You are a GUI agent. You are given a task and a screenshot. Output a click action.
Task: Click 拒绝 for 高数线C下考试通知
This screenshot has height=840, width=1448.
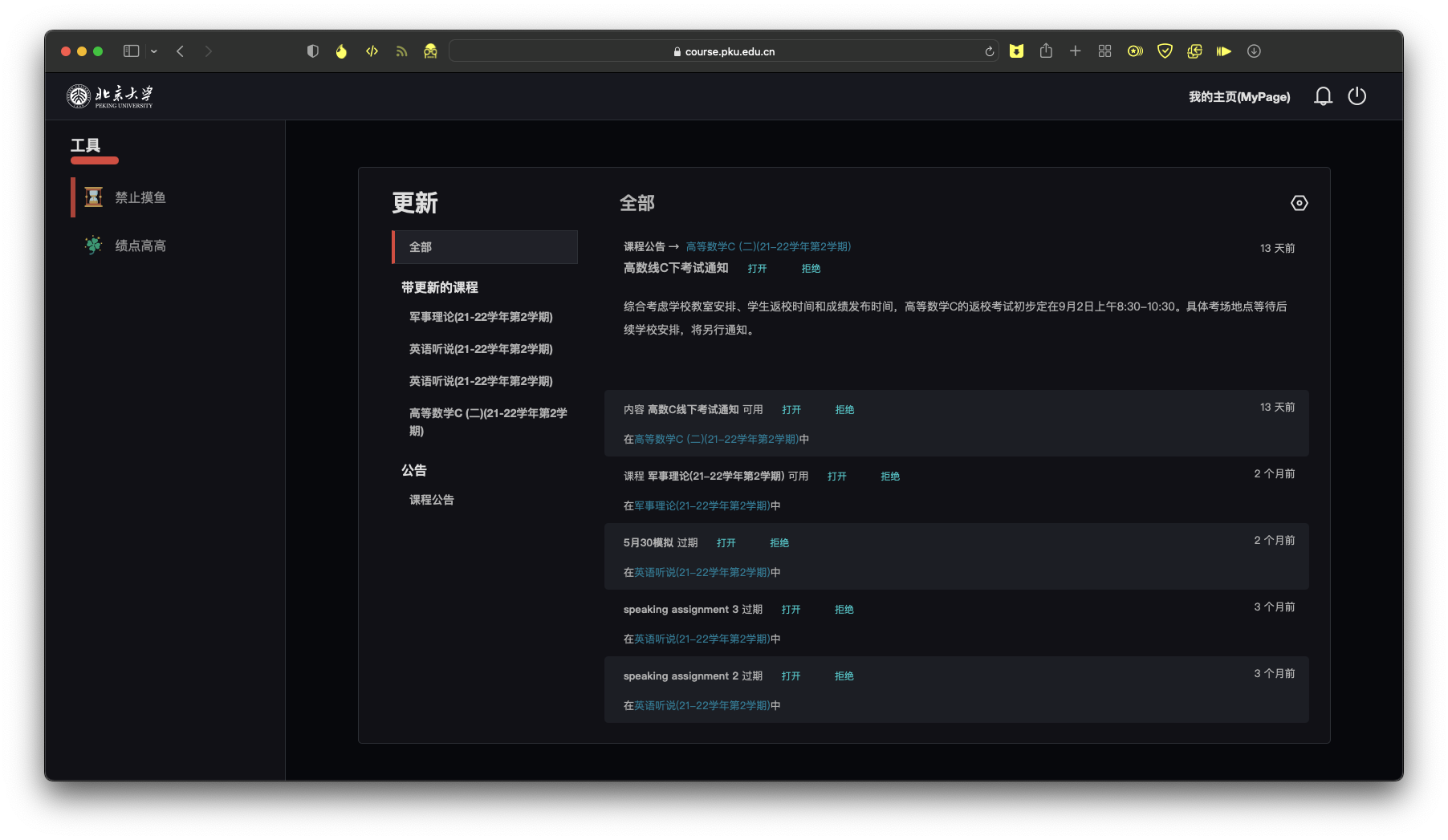coord(811,269)
